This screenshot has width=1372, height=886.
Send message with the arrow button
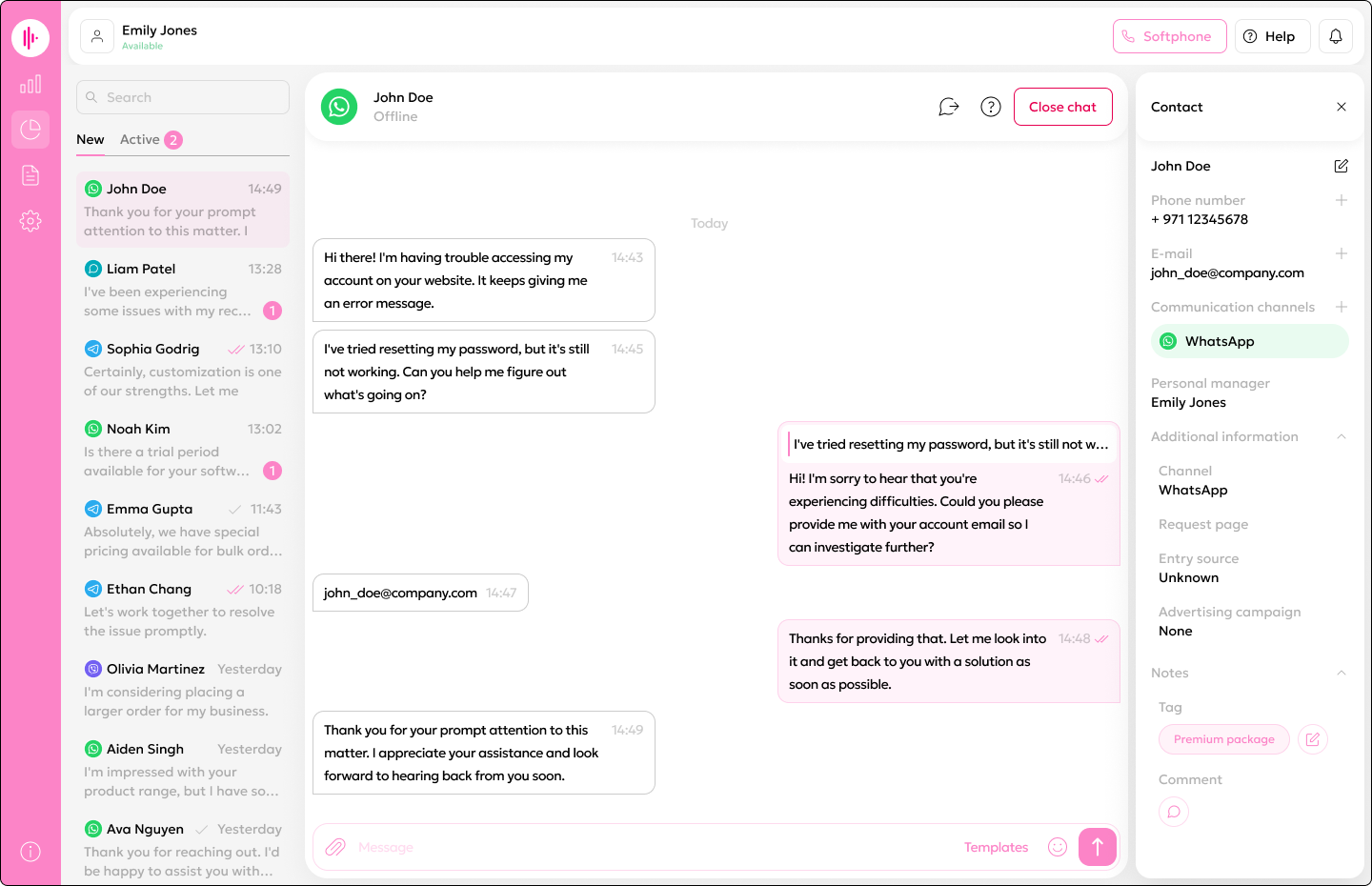pos(1097,847)
